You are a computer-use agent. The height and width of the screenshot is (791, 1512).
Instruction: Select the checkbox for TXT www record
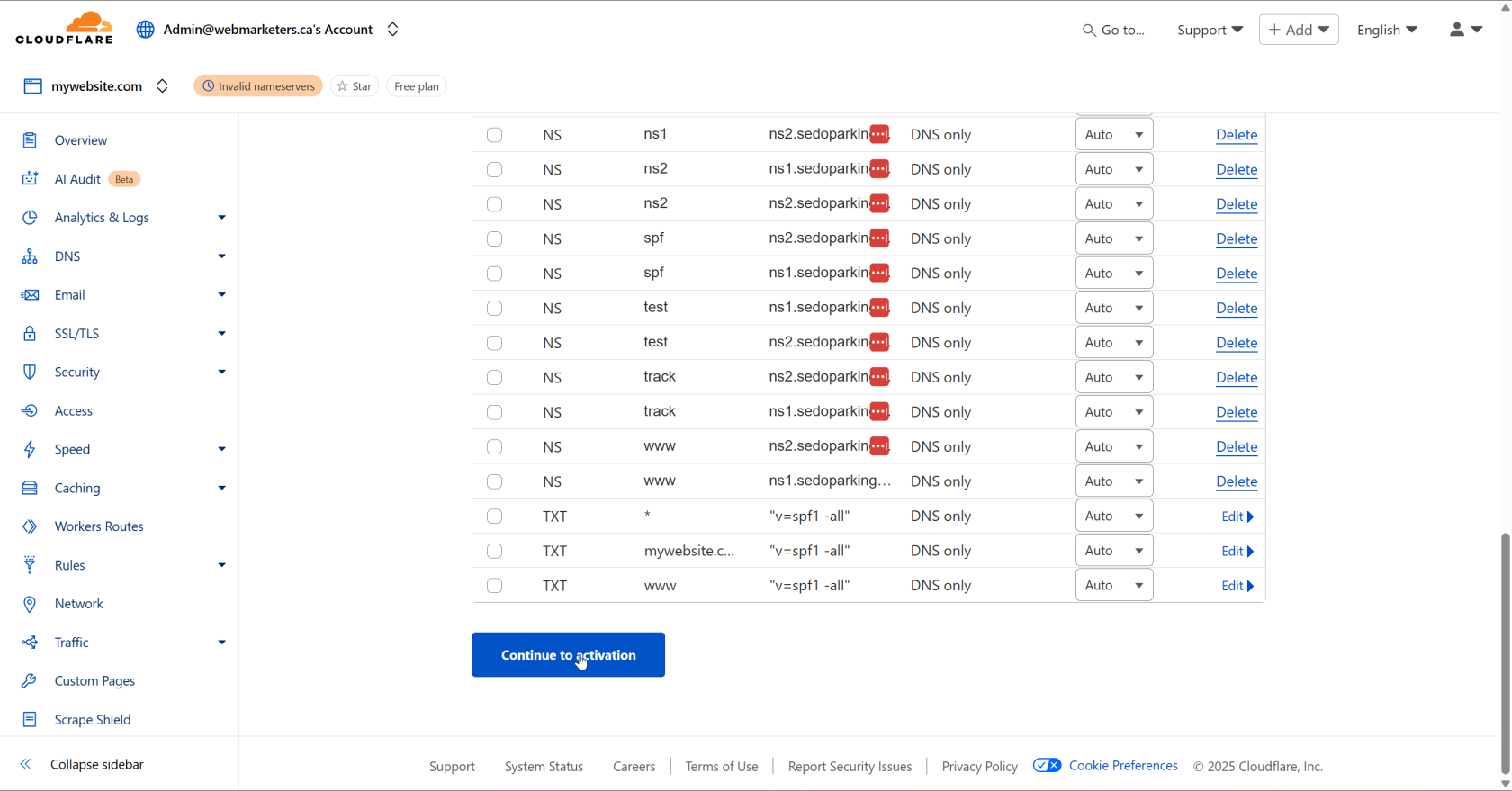494,586
